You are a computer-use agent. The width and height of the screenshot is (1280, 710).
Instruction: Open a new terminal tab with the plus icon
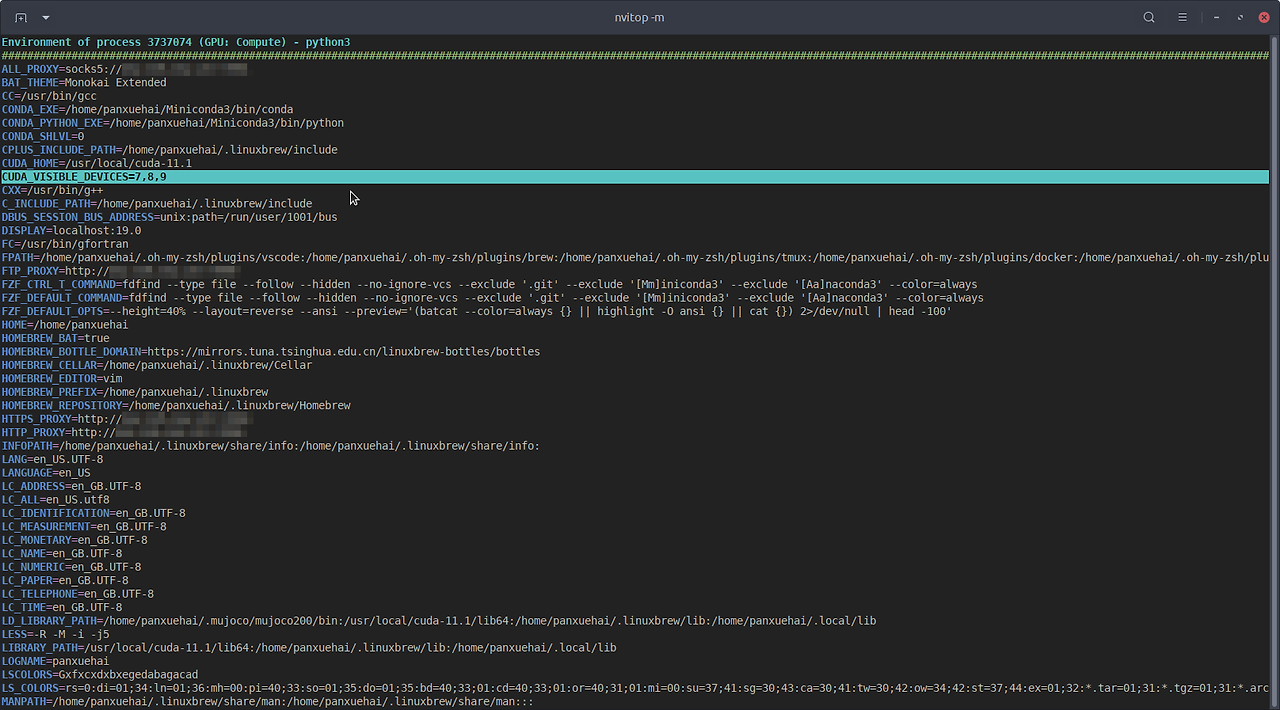click(x=21, y=17)
